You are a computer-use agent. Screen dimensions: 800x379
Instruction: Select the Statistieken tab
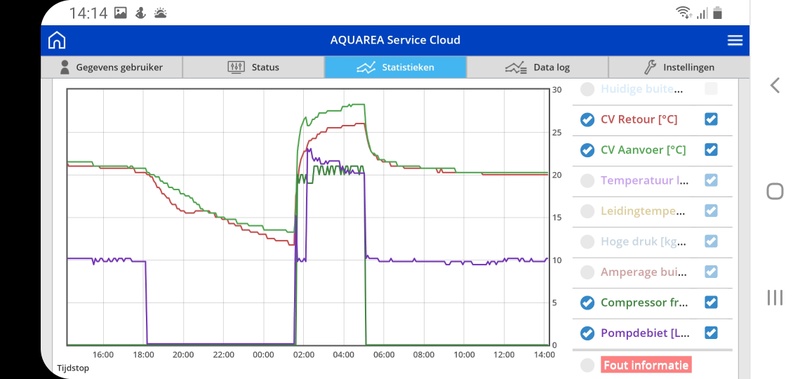395,67
